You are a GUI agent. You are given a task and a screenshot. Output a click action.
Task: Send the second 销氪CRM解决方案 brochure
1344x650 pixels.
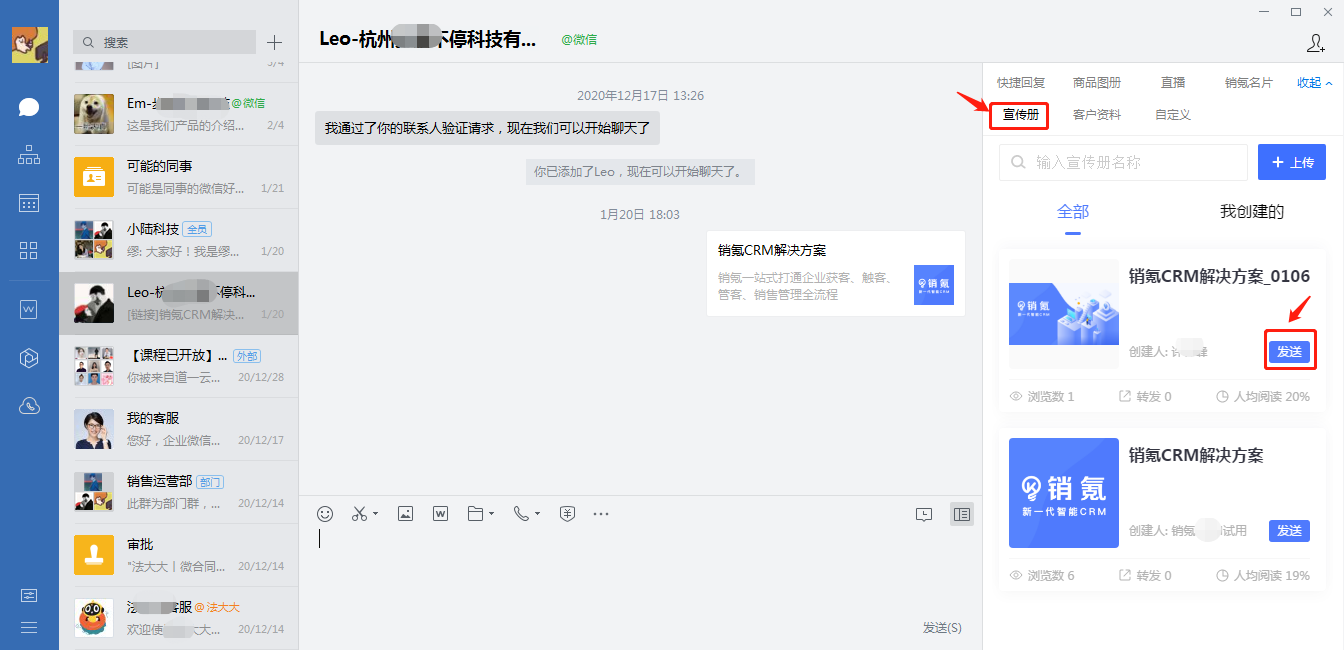pos(1289,530)
